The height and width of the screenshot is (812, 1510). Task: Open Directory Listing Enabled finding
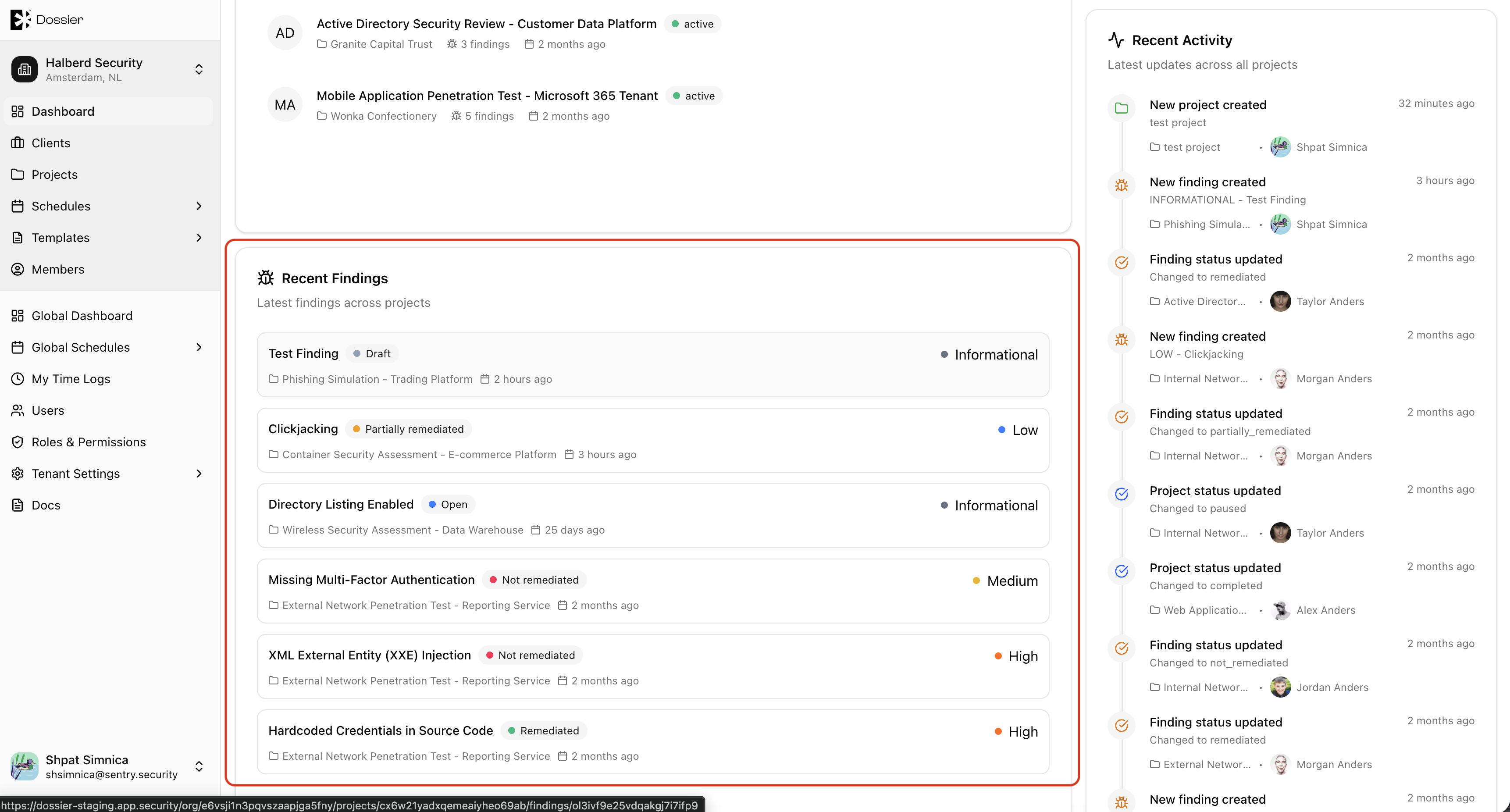pos(653,516)
